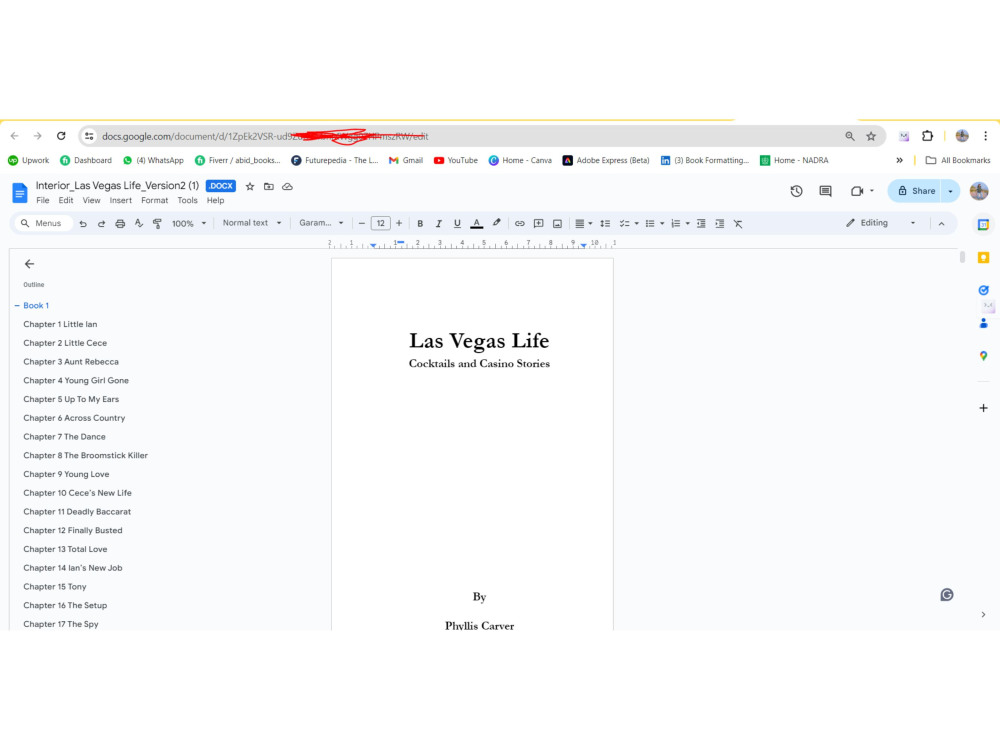Open the Insert menu
1000x750 pixels.
pyautogui.click(x=121, y=200)
